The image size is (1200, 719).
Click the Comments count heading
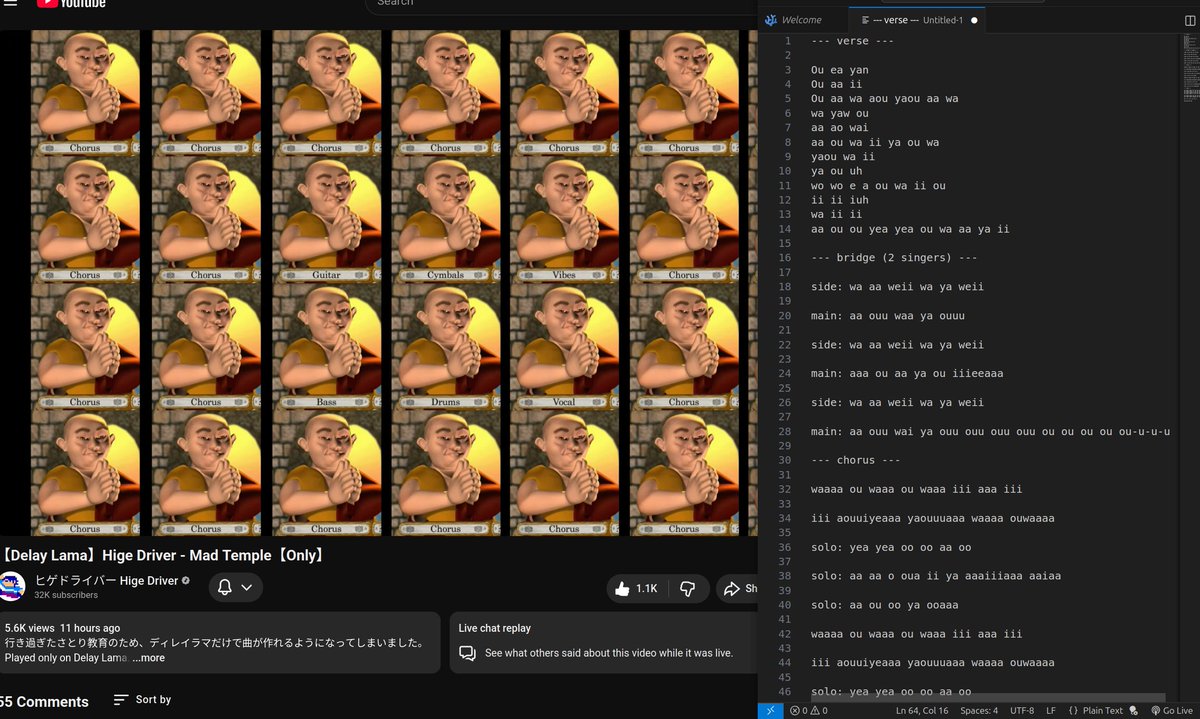(x=44, y=702)
